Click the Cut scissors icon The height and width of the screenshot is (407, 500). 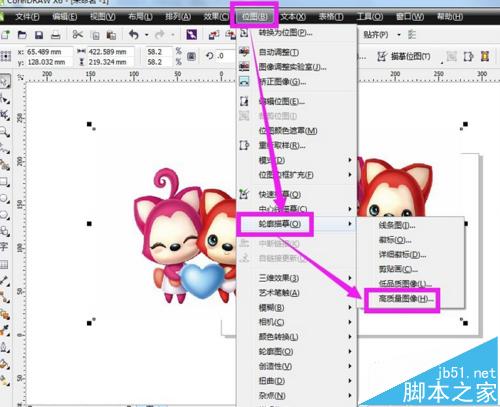pyautogui.click(x=78, y=34)
